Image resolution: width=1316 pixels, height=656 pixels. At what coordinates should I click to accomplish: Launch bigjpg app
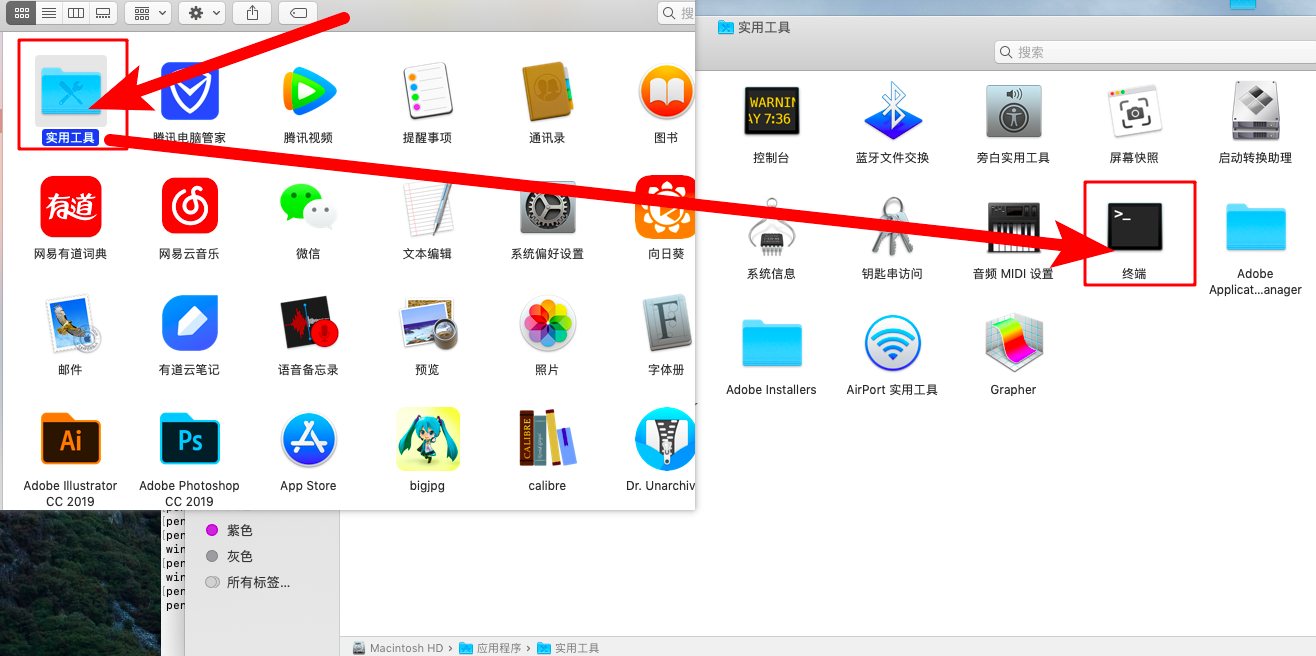coord(427,439)
